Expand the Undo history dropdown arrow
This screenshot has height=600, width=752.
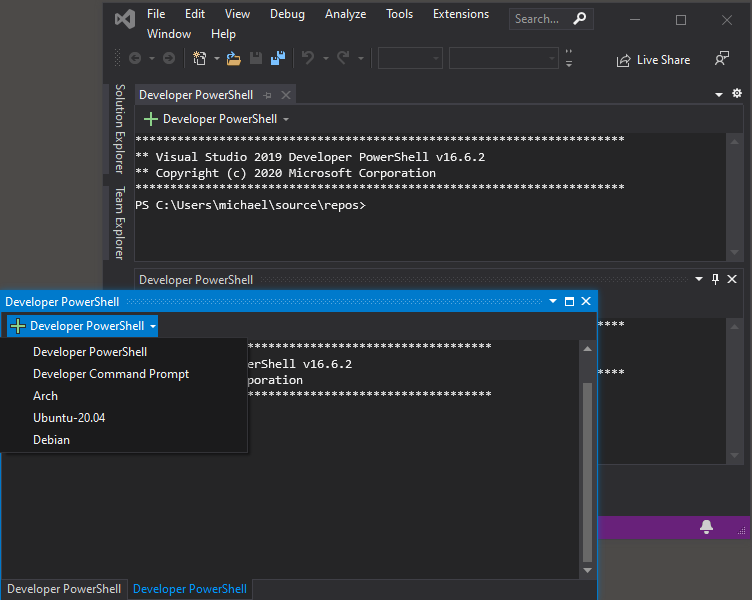tap(326, 59)
